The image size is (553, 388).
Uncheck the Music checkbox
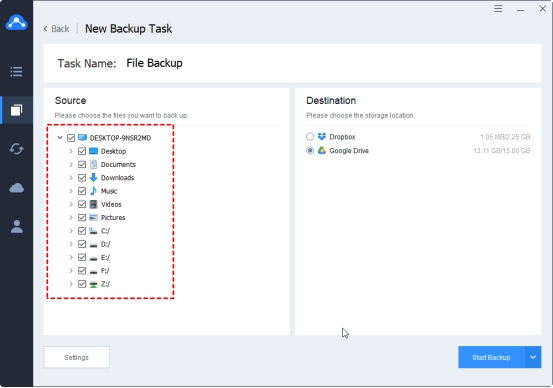pyautogui.click(x=82, y=191)
